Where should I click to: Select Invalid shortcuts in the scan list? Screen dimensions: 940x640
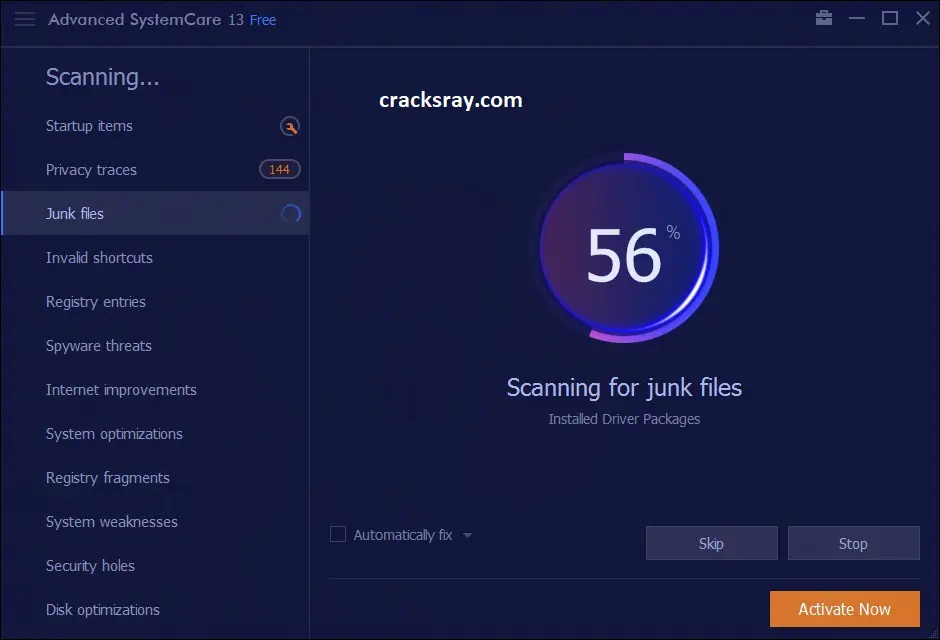tap(155, 258)
